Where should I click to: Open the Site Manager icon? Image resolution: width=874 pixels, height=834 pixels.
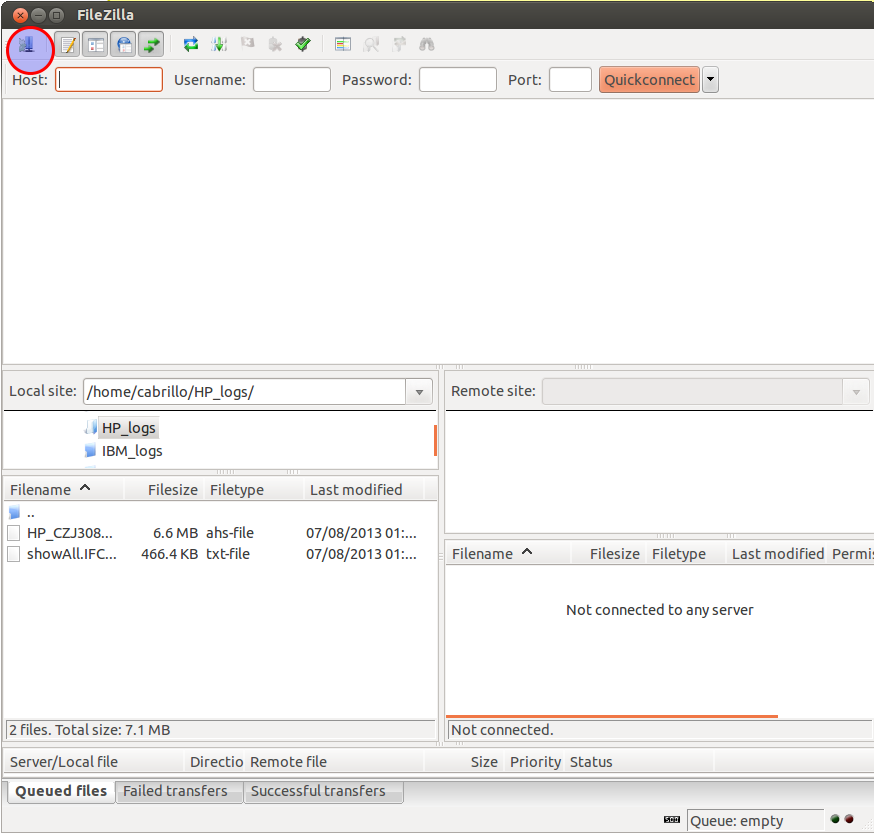point(27,45)
